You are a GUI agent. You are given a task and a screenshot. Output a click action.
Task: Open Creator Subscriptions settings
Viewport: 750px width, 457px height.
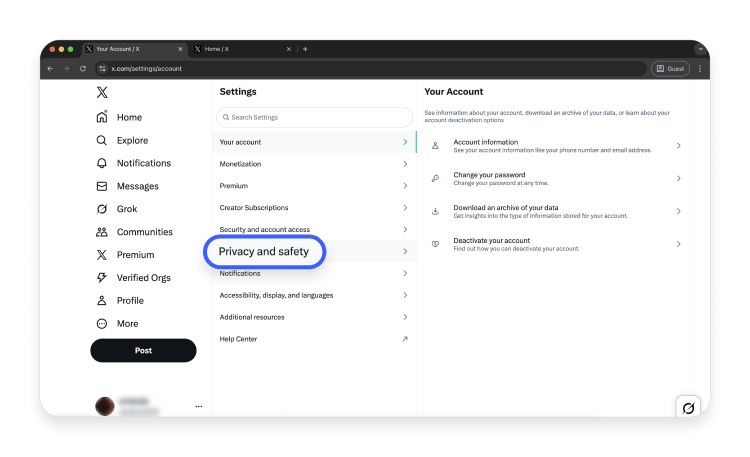[314, 208]
